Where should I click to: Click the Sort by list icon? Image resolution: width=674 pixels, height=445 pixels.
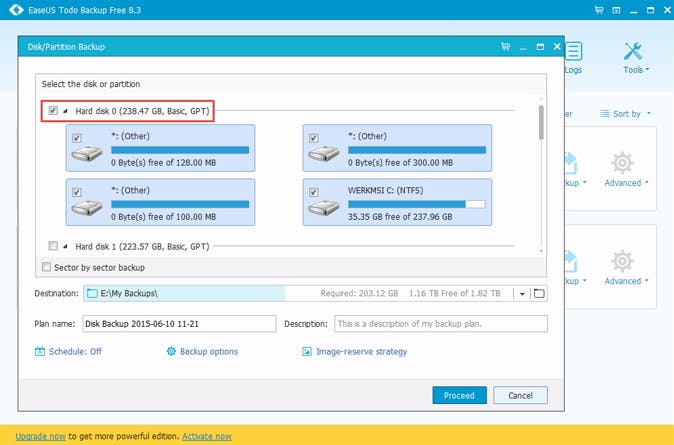(605, 114)
